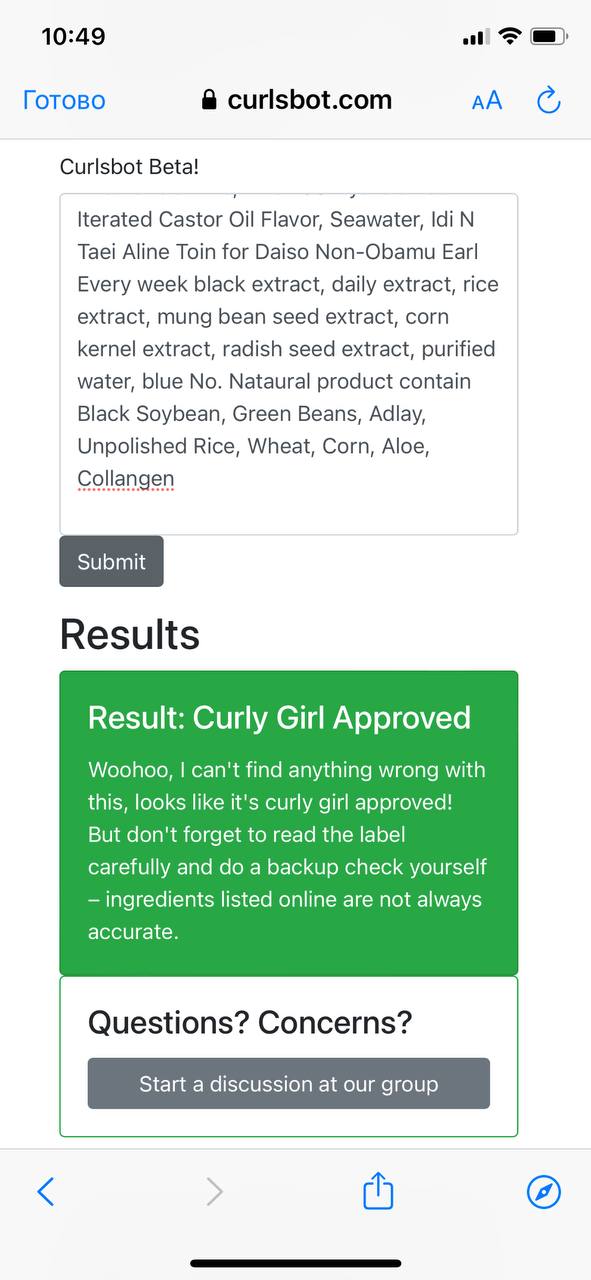The height and width of the screenshot is (1280, 591).
Task: Tap the forward chevron in bottom toolbar
Action: coord(214,1191)
